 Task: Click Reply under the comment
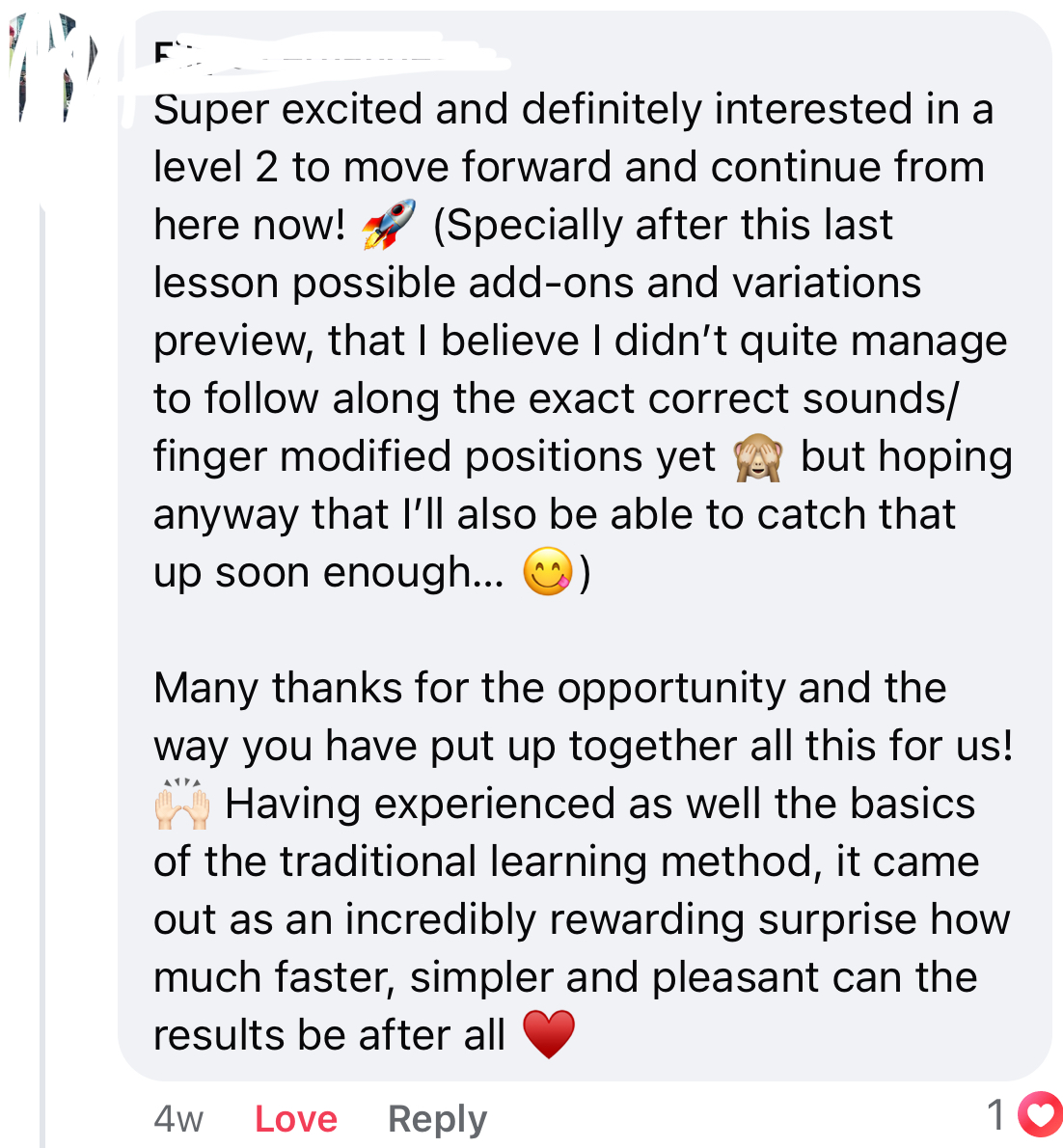tap(437, 1118)
